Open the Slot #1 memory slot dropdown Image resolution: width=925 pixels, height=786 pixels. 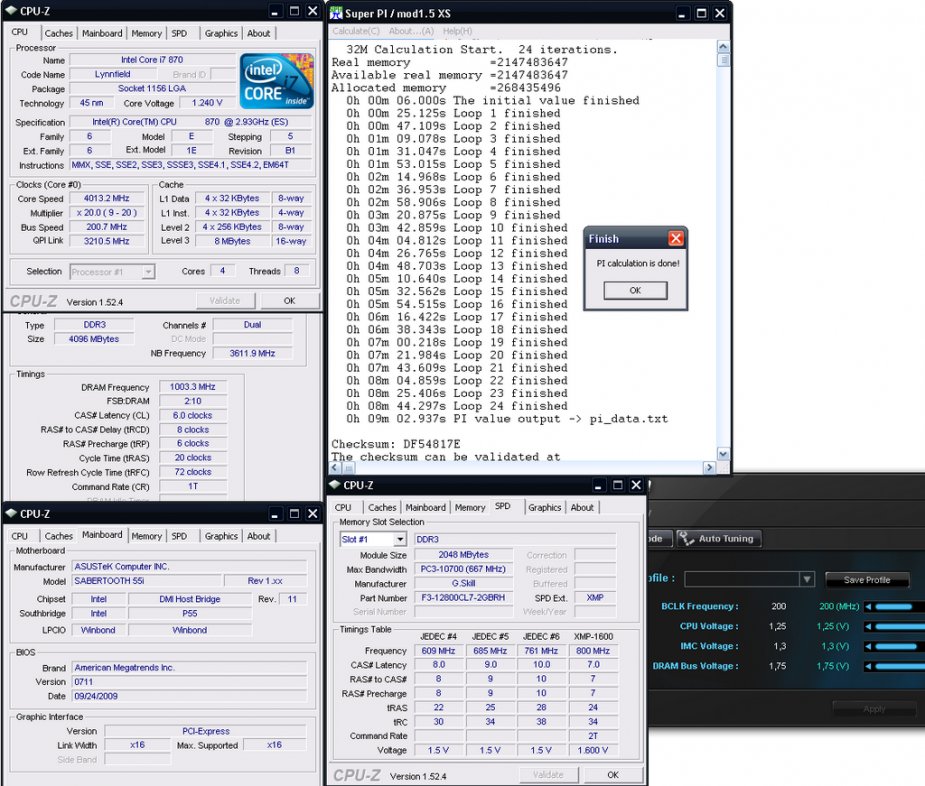(400, 539)
